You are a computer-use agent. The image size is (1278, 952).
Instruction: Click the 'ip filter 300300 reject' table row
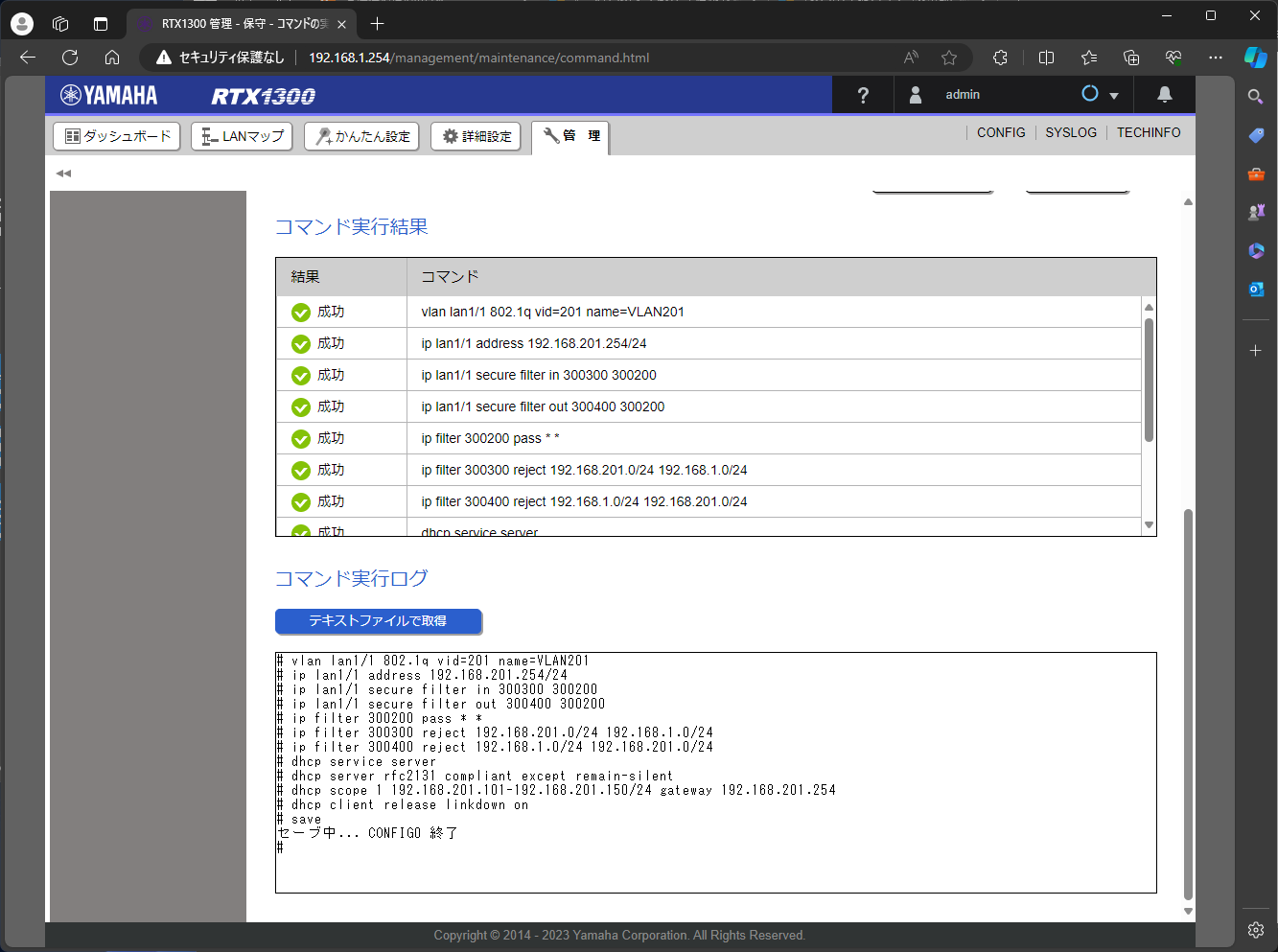pos(709,471)
